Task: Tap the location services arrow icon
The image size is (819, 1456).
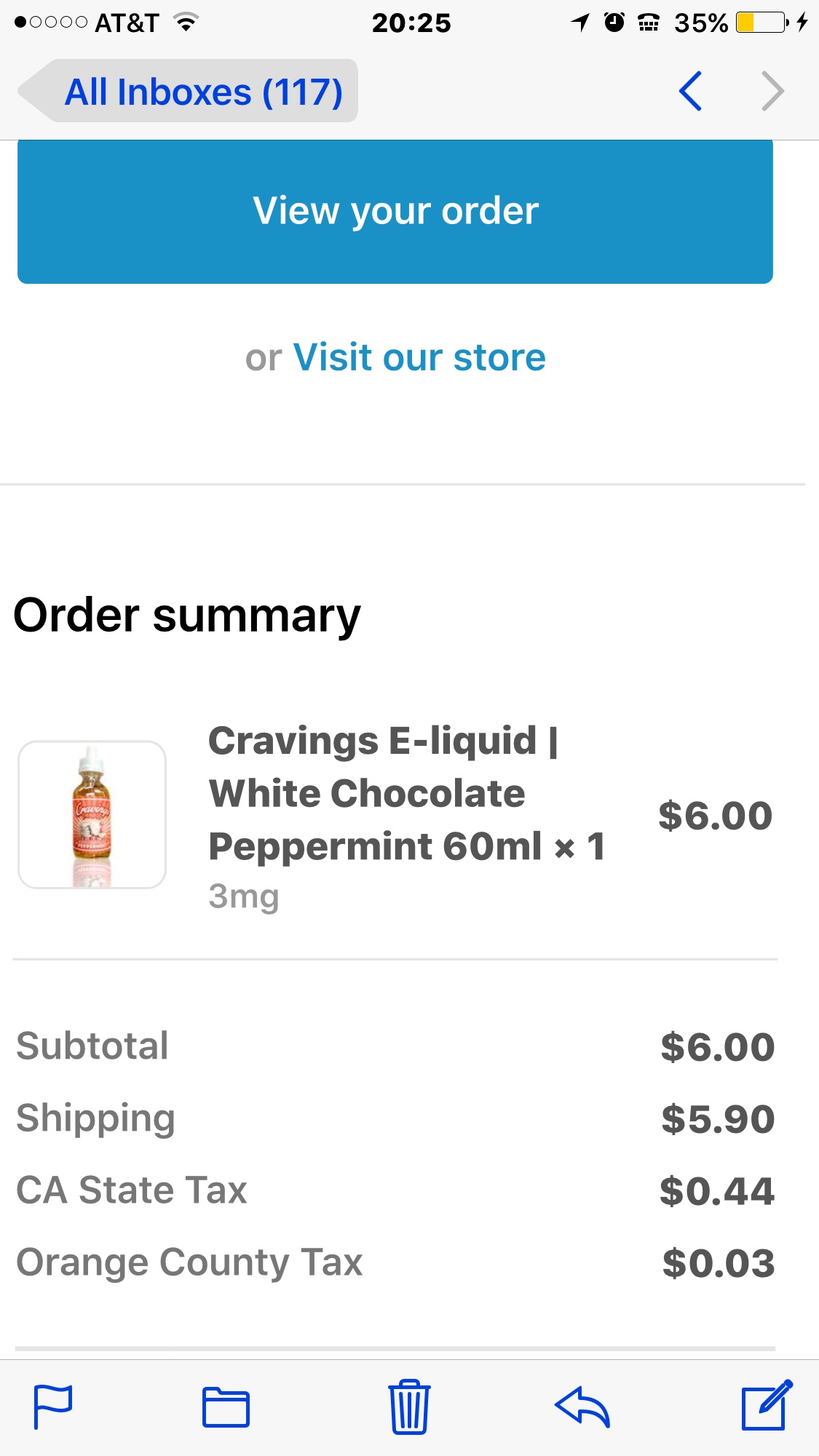Action: pyautogui.click(x=580, y=23)
